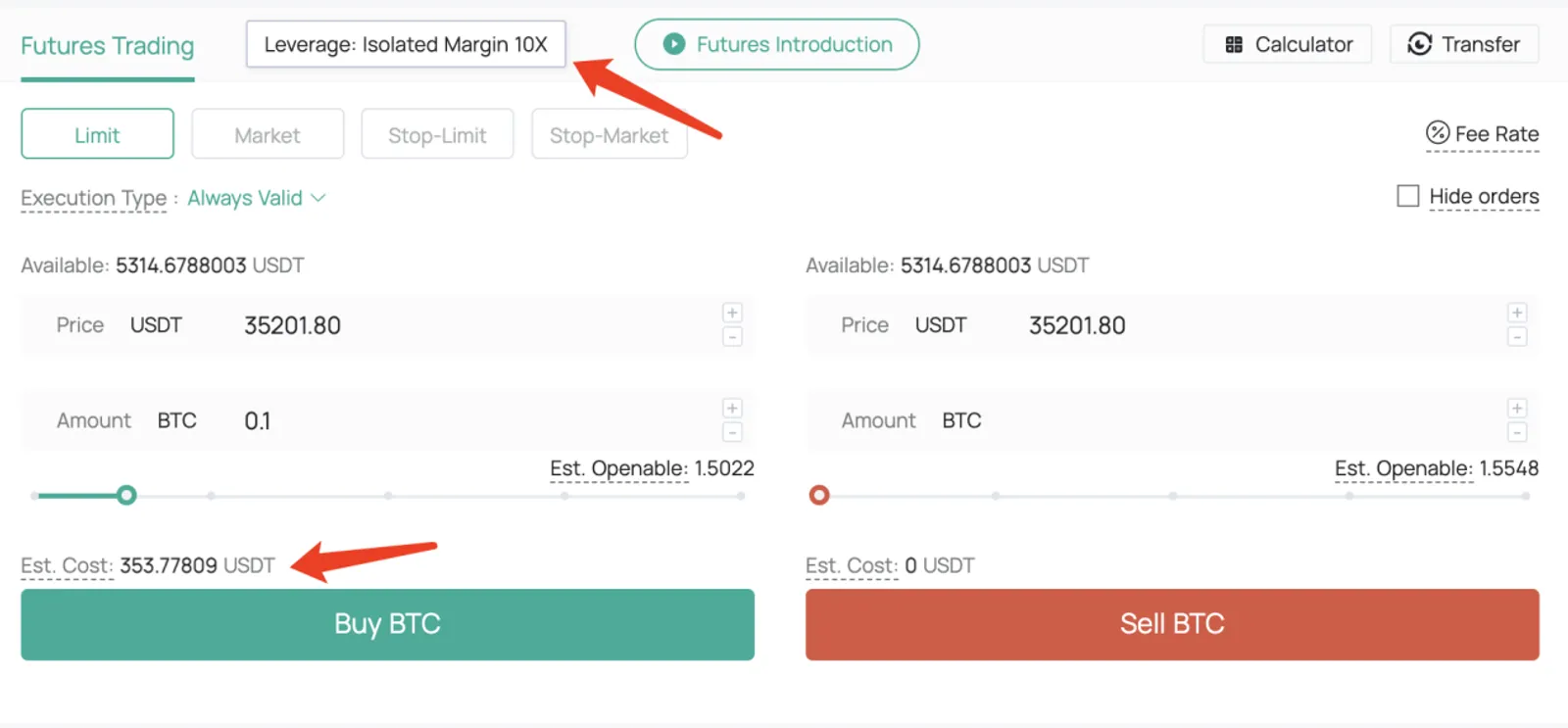Click the sell-side price field 35201.80
Image resolution: width=1568 pixels, height=728 pixels.
(1172, 325)
